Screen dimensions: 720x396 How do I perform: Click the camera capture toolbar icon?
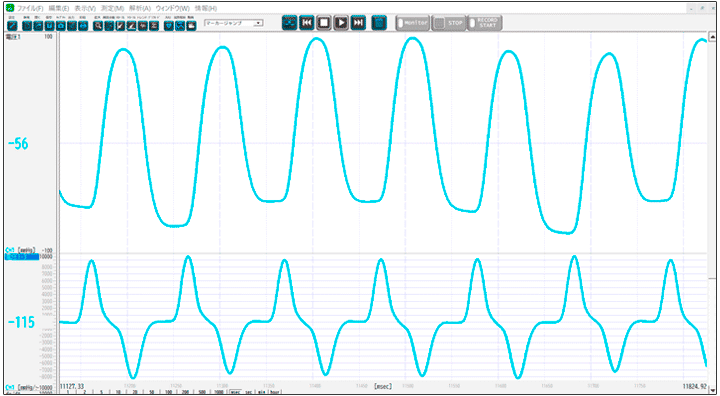(61, 25)
